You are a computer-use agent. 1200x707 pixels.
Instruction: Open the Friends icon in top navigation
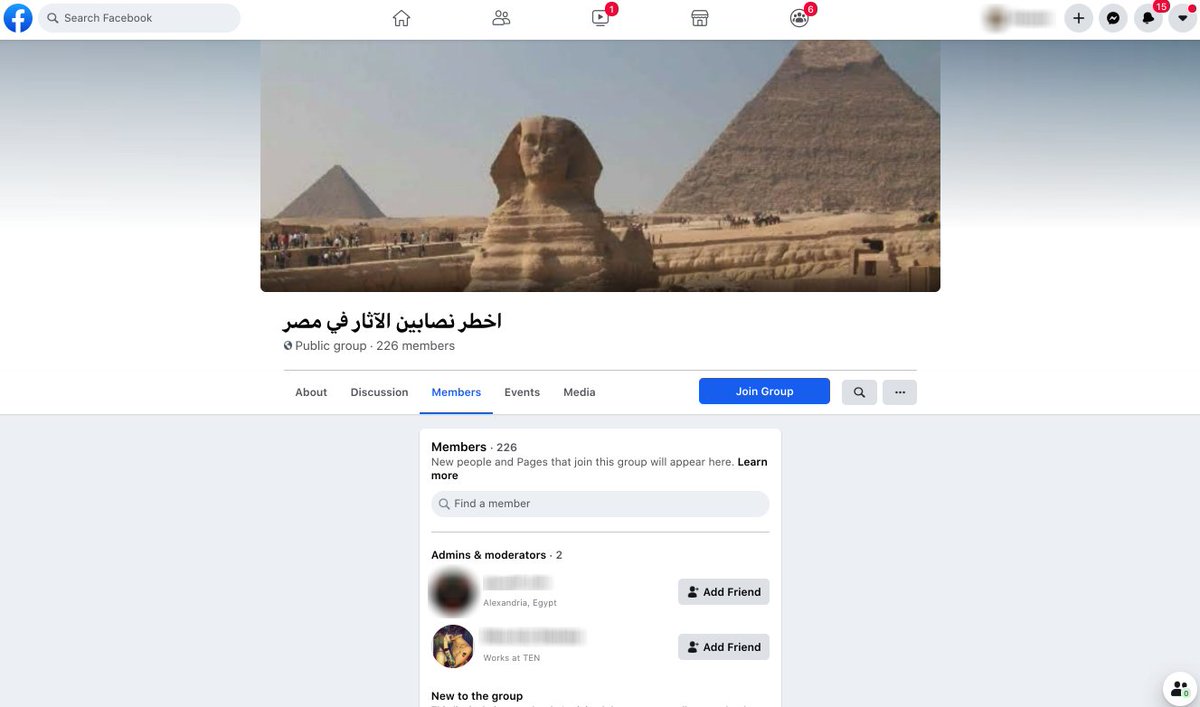click(x=501, y=18)
